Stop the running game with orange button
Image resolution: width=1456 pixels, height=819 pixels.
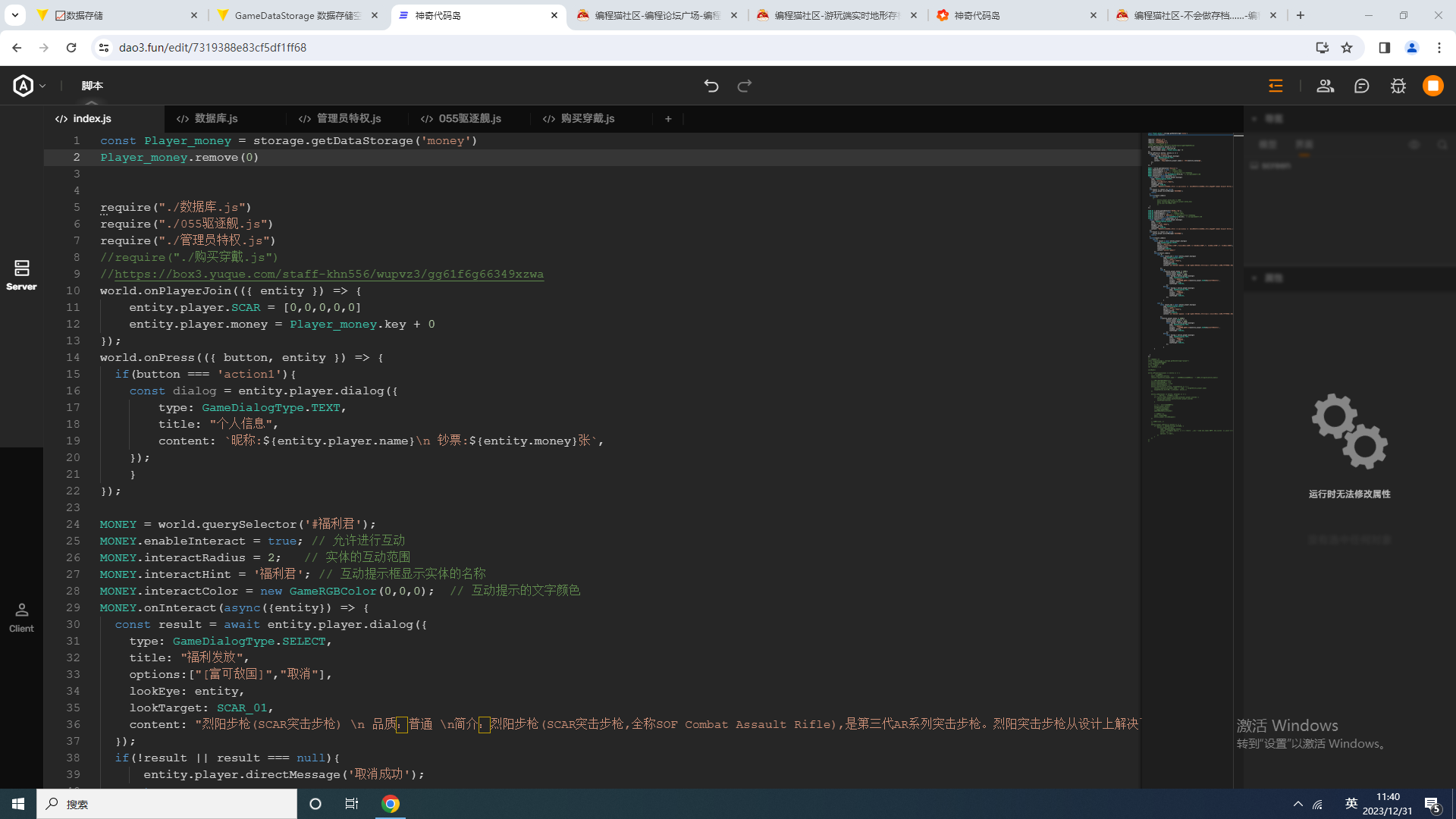coord(1433,86)
